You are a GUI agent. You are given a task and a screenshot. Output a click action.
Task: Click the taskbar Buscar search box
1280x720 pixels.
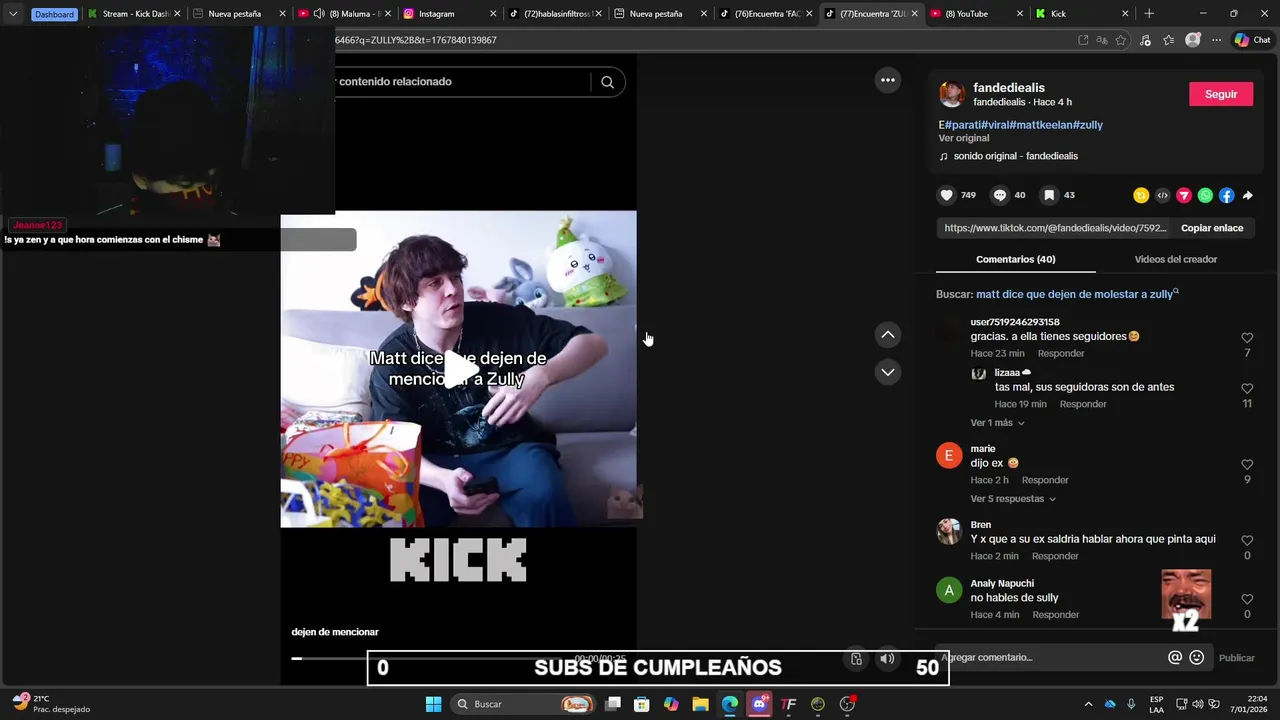523,704
